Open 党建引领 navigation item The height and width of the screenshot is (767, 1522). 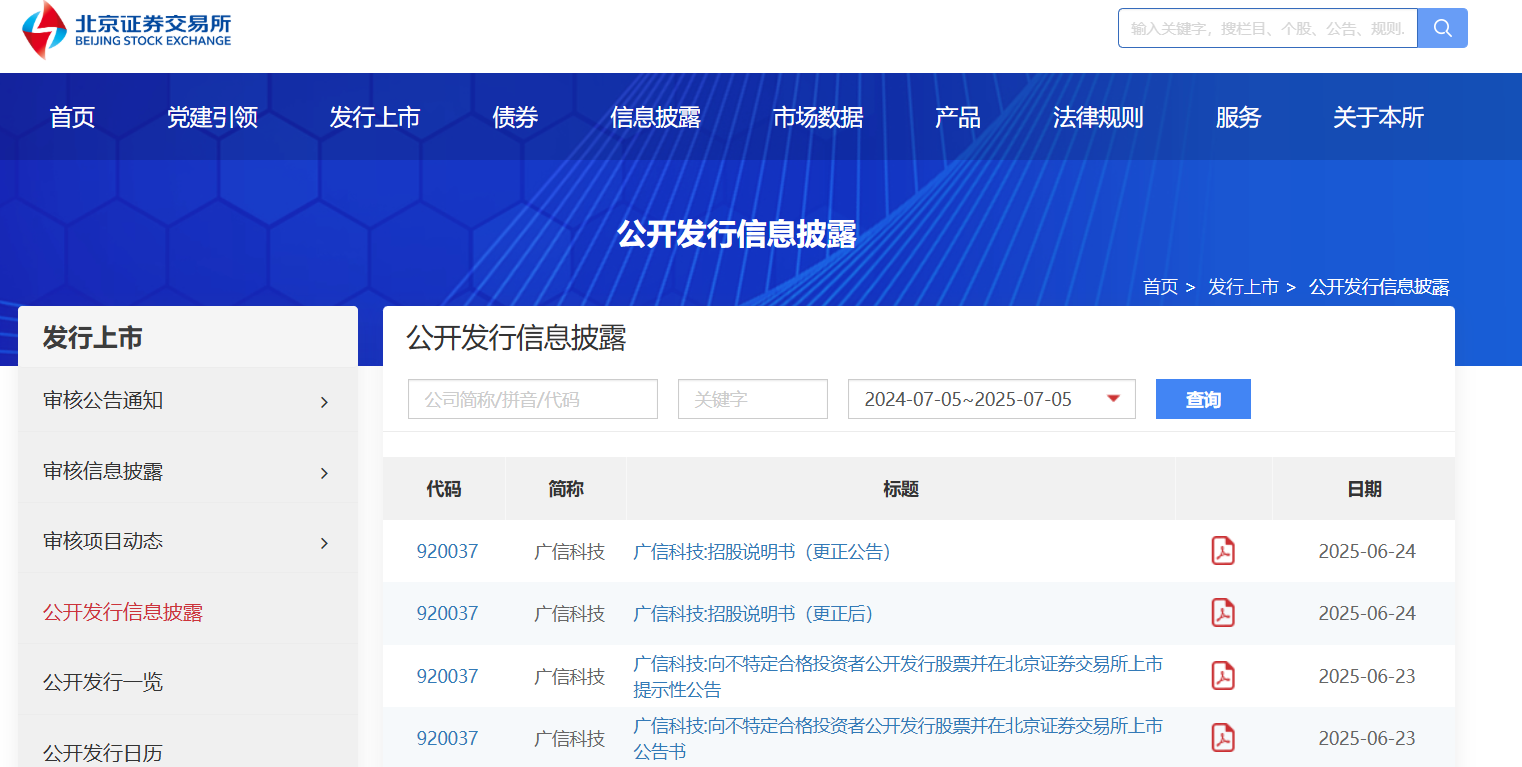click(x=212, y=118)
